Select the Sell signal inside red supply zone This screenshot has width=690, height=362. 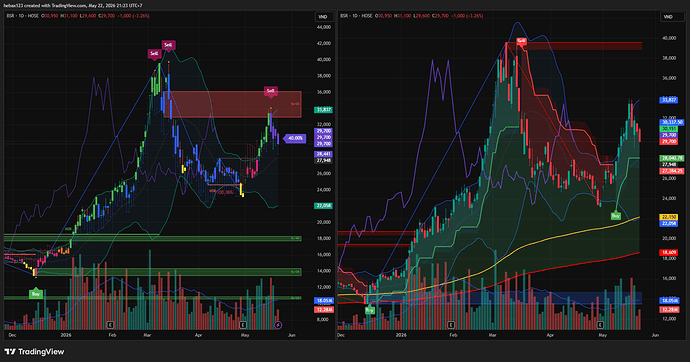(271, 91)
